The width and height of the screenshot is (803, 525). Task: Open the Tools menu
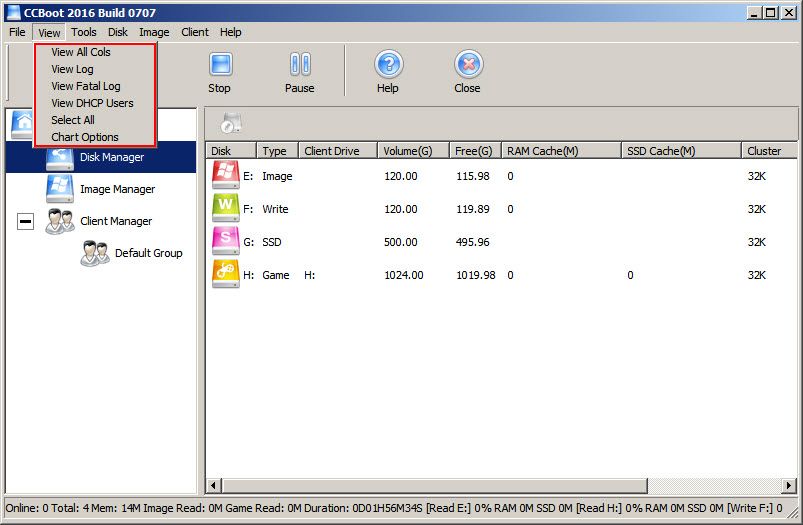coord(83,32)
